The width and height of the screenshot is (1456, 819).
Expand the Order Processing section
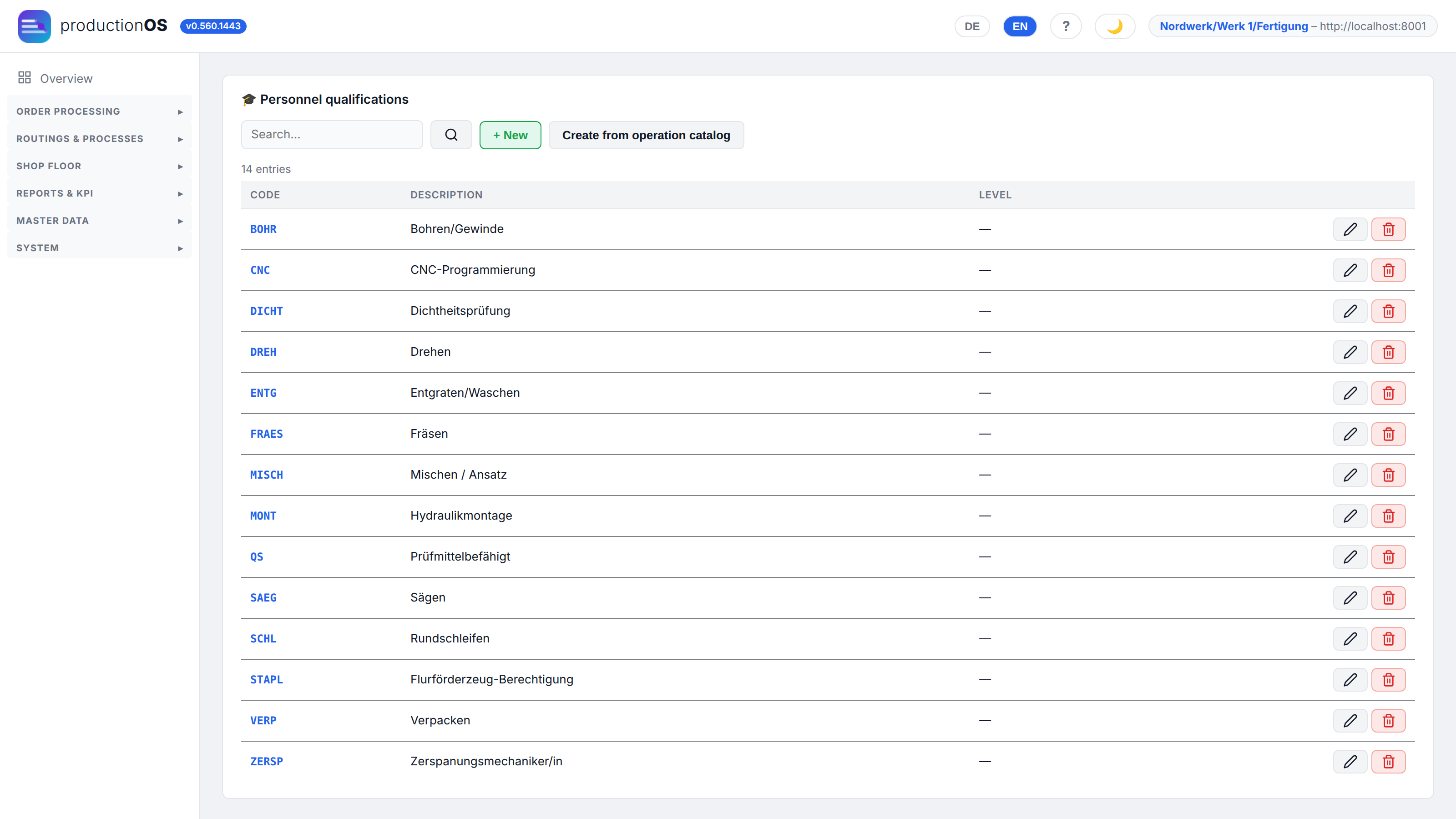[100, 111]
